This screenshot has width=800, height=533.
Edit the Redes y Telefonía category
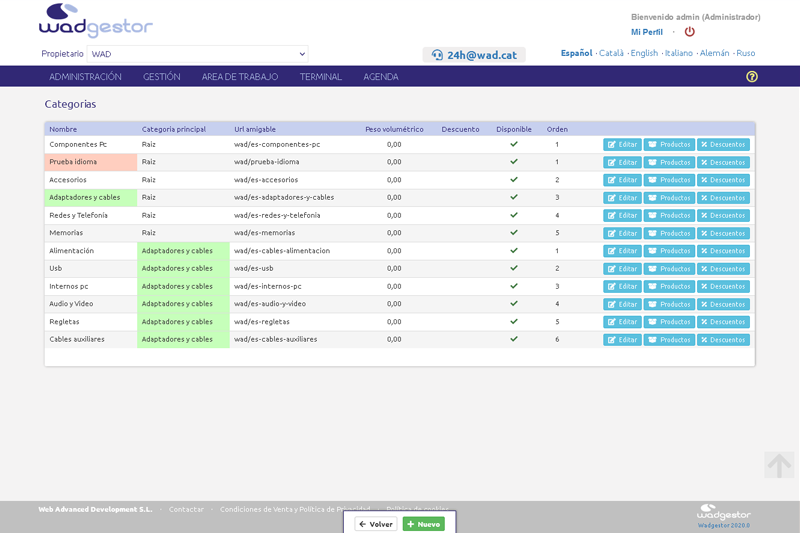(x=622, y=215)
